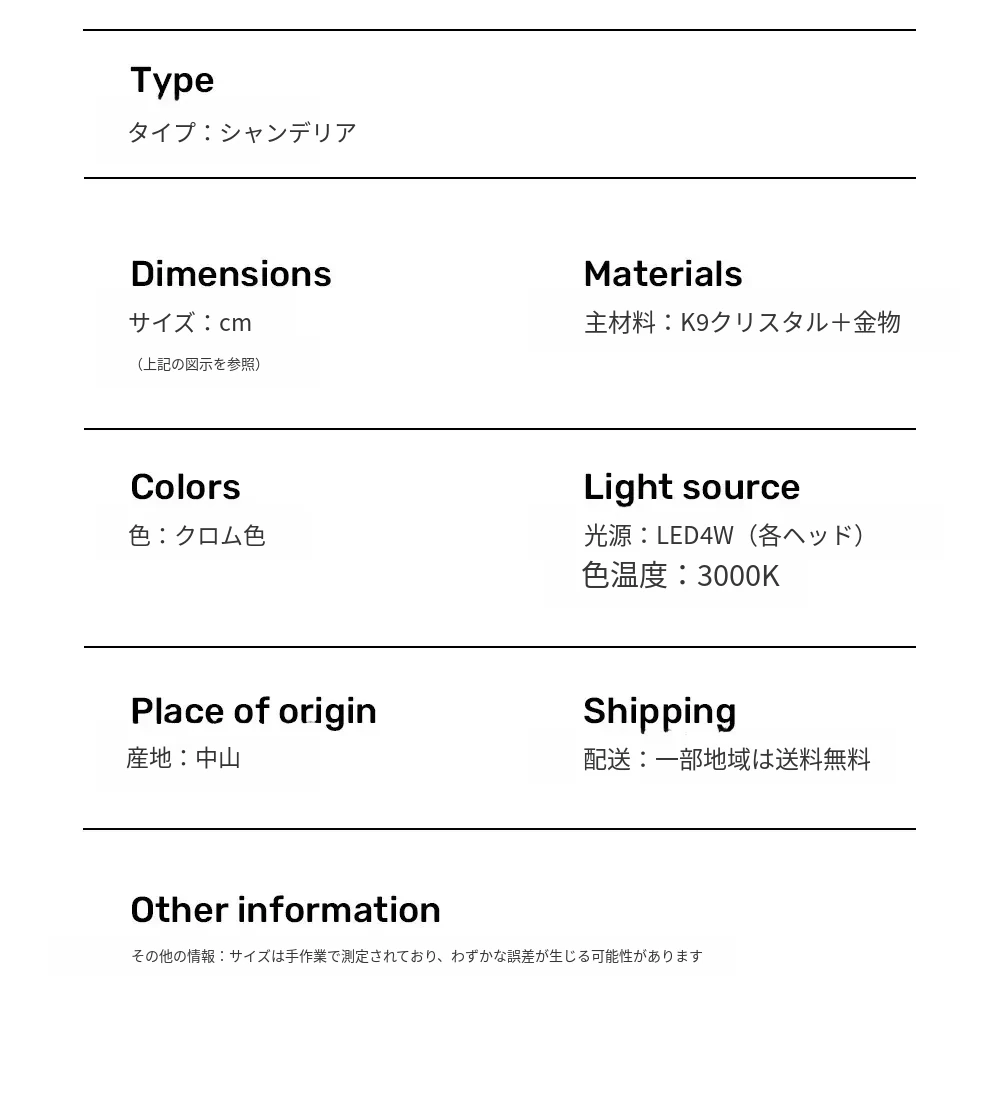1000x1098 pixels.
Task: Select the 主材料：K9クリスタル＋金物 text
Action: pyautogui.click(x=742, y=322)
